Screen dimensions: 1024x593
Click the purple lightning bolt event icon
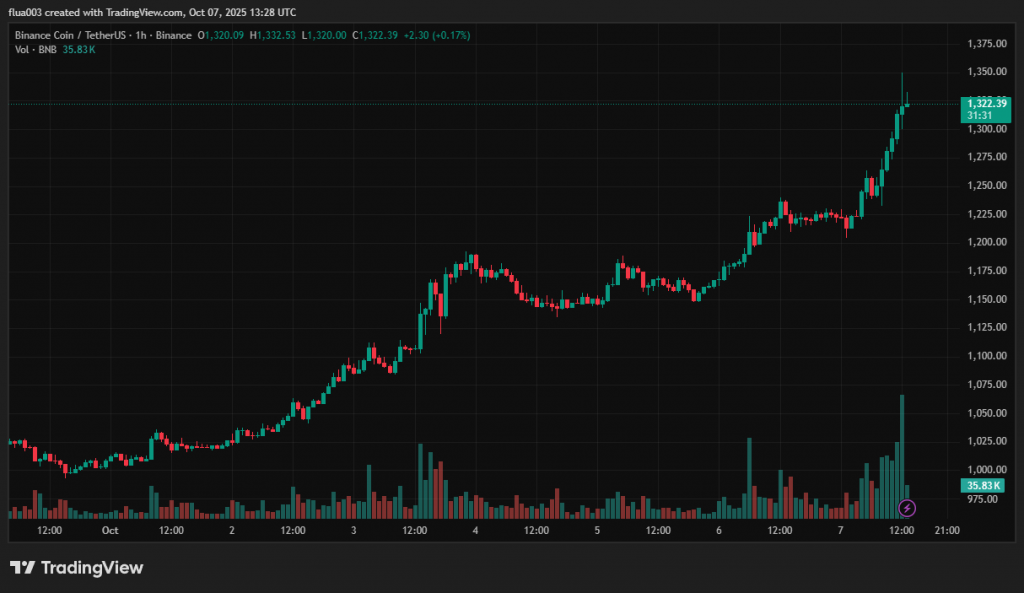tap(907, 508)
